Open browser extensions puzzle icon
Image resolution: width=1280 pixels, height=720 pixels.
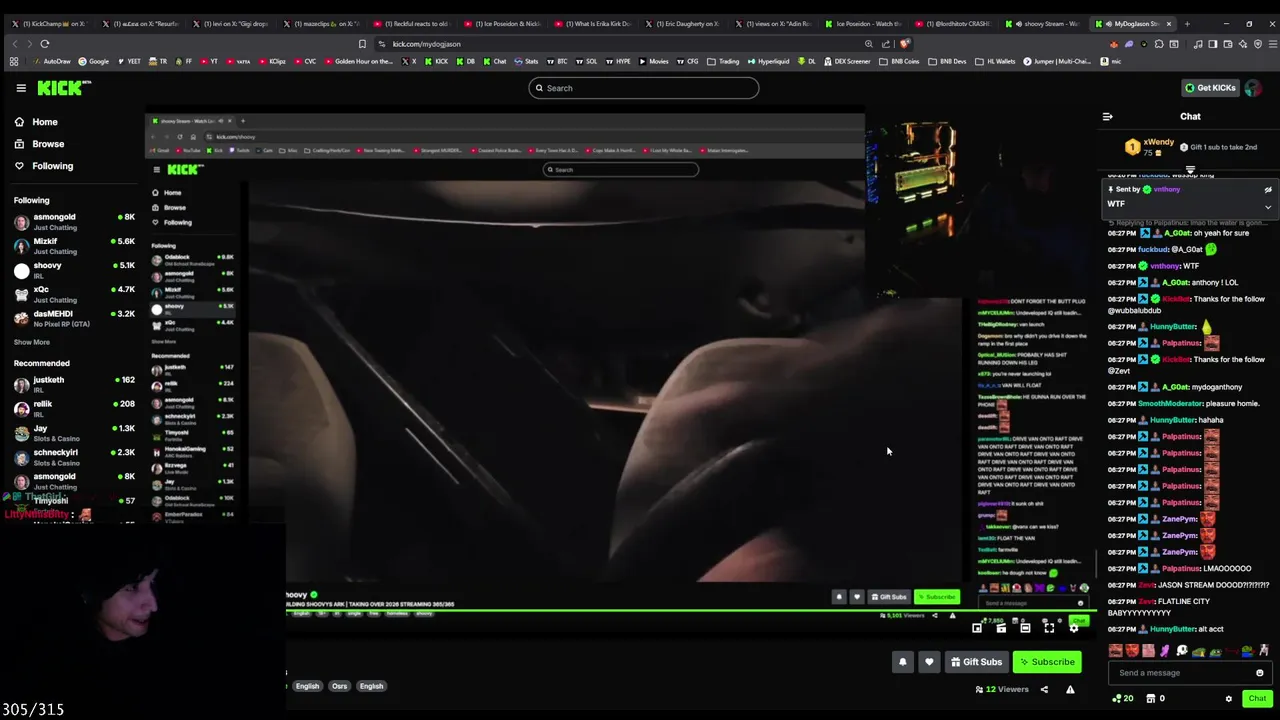click(x=1159, y=44)
